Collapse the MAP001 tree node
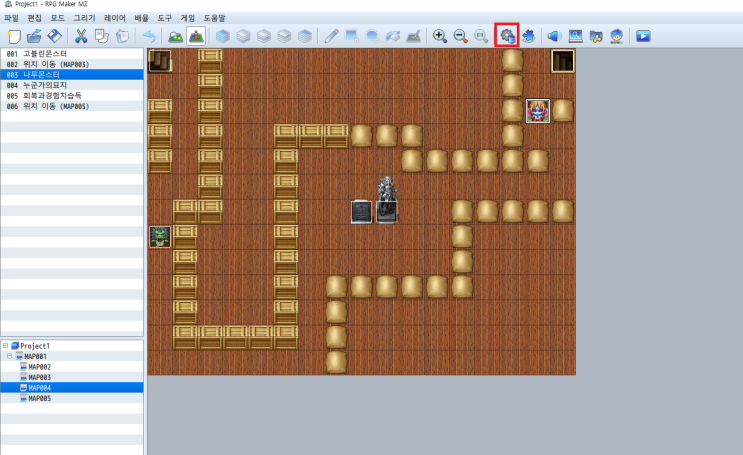 pos(9,356)
